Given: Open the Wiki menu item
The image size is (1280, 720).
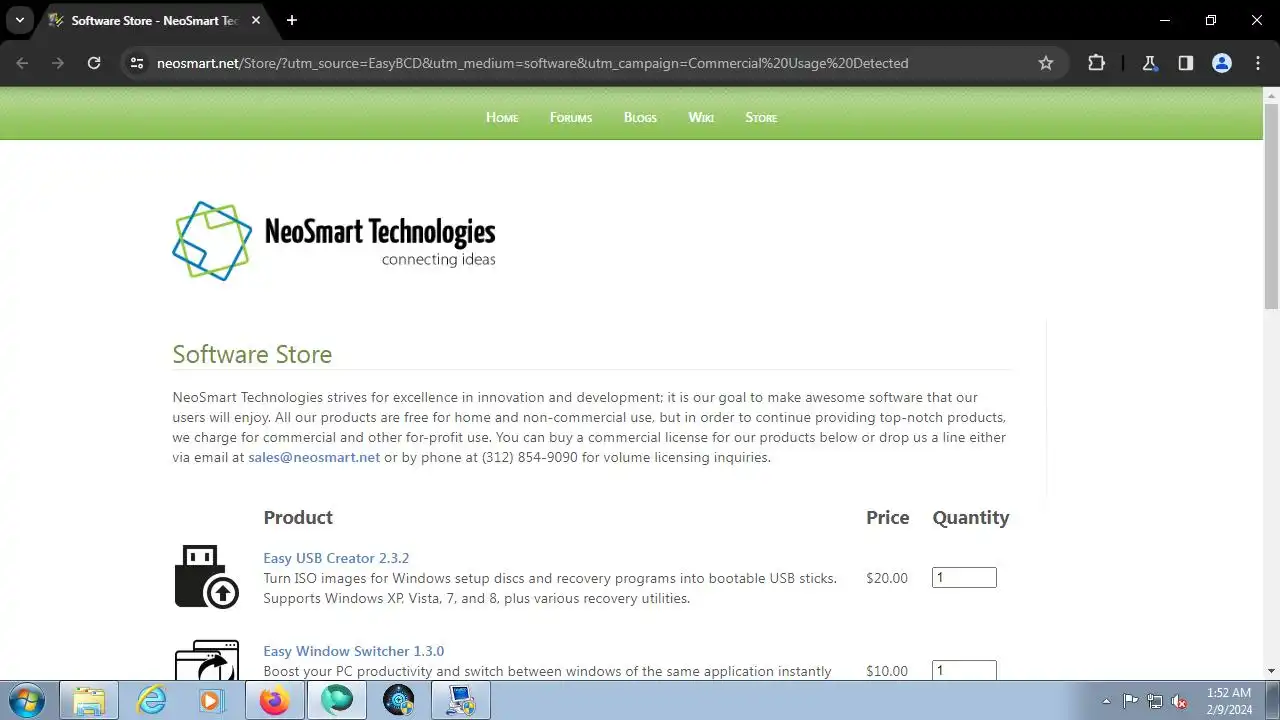Looking at the screenshot, I should tap(701, 117).
